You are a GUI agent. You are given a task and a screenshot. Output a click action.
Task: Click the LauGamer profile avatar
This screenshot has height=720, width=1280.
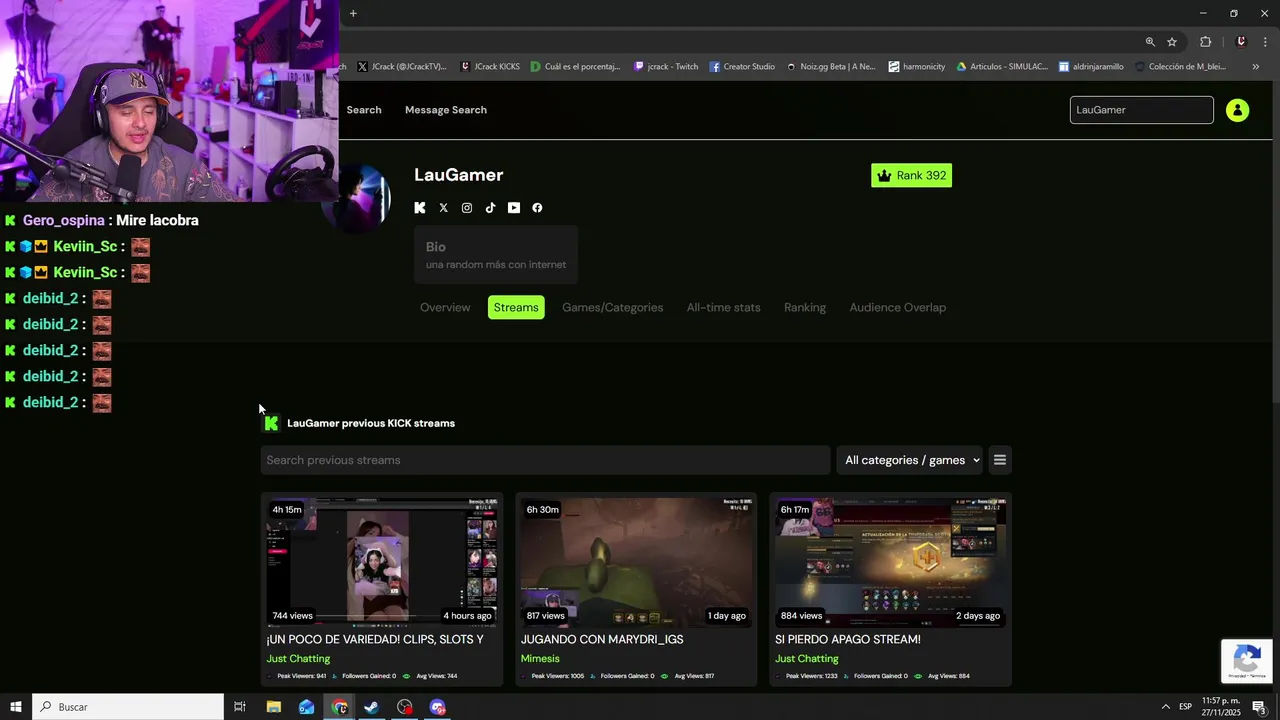362,197
